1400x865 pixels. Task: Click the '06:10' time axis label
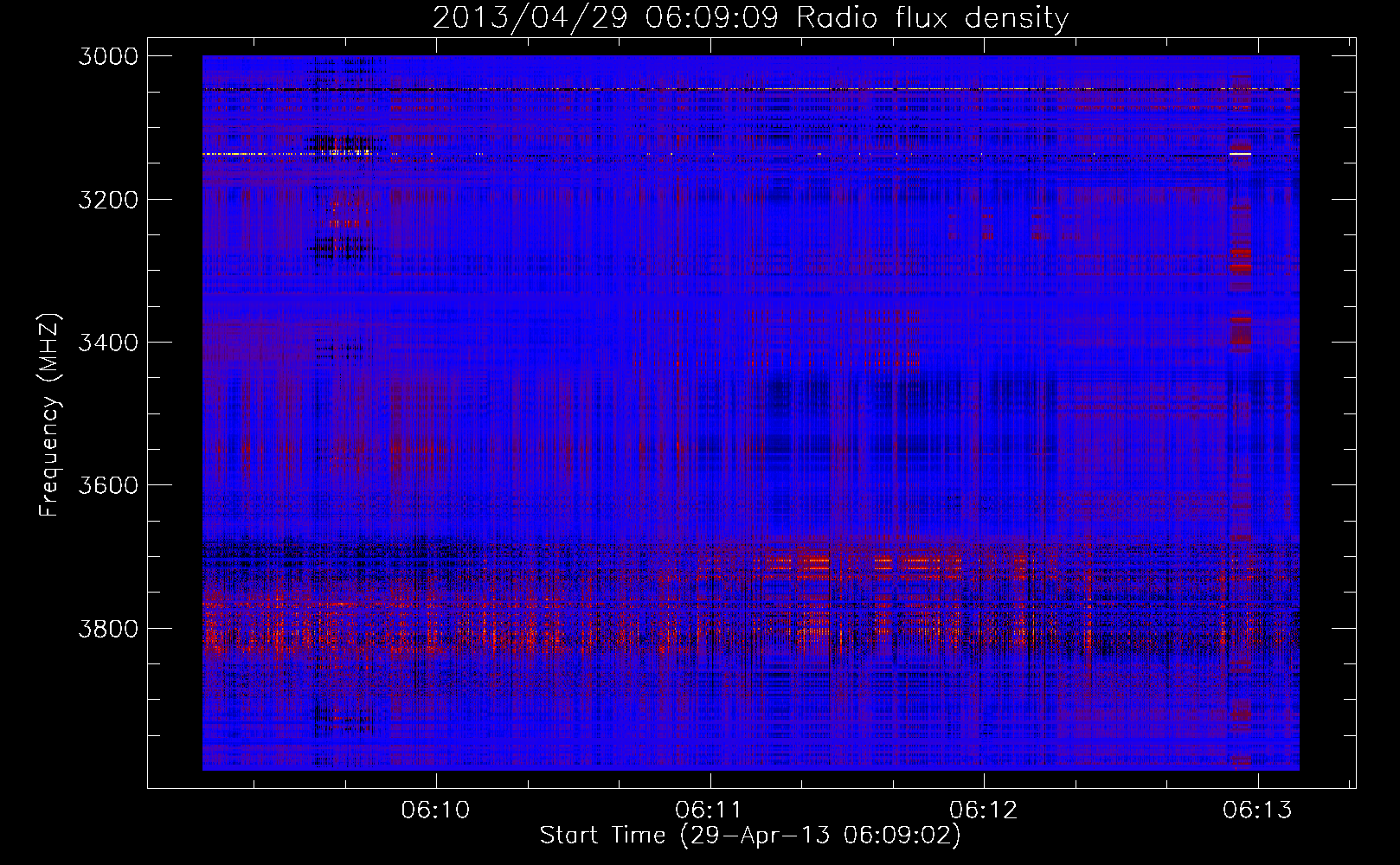(436, 810)
